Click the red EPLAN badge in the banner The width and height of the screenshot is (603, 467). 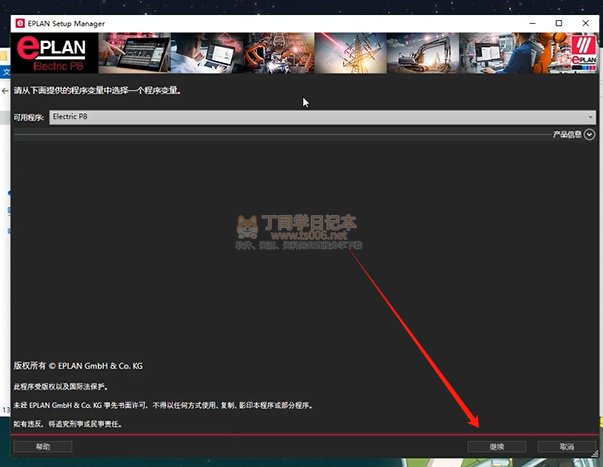click(583, 53)
